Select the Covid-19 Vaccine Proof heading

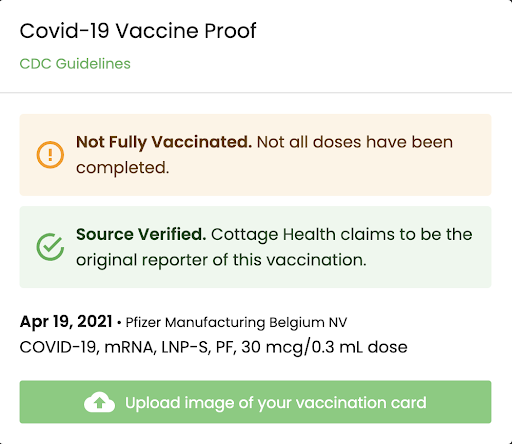(x=138, y=31)
